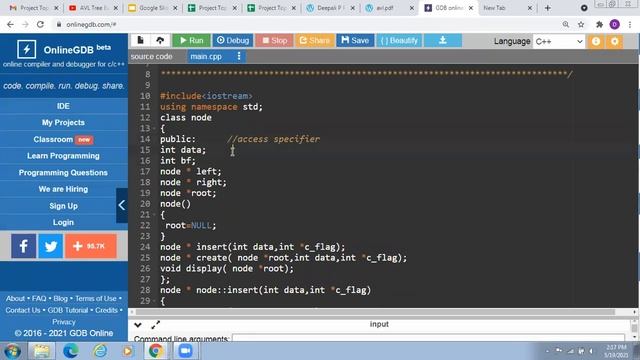Bookmark page with star icon
640x360 pixels.
(581, 24)
